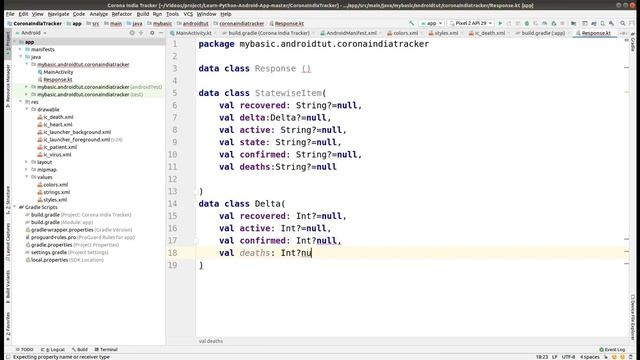Click the Profile app icon in toolbar
Screen dimensions: 640x360
(x=544, y=23)
